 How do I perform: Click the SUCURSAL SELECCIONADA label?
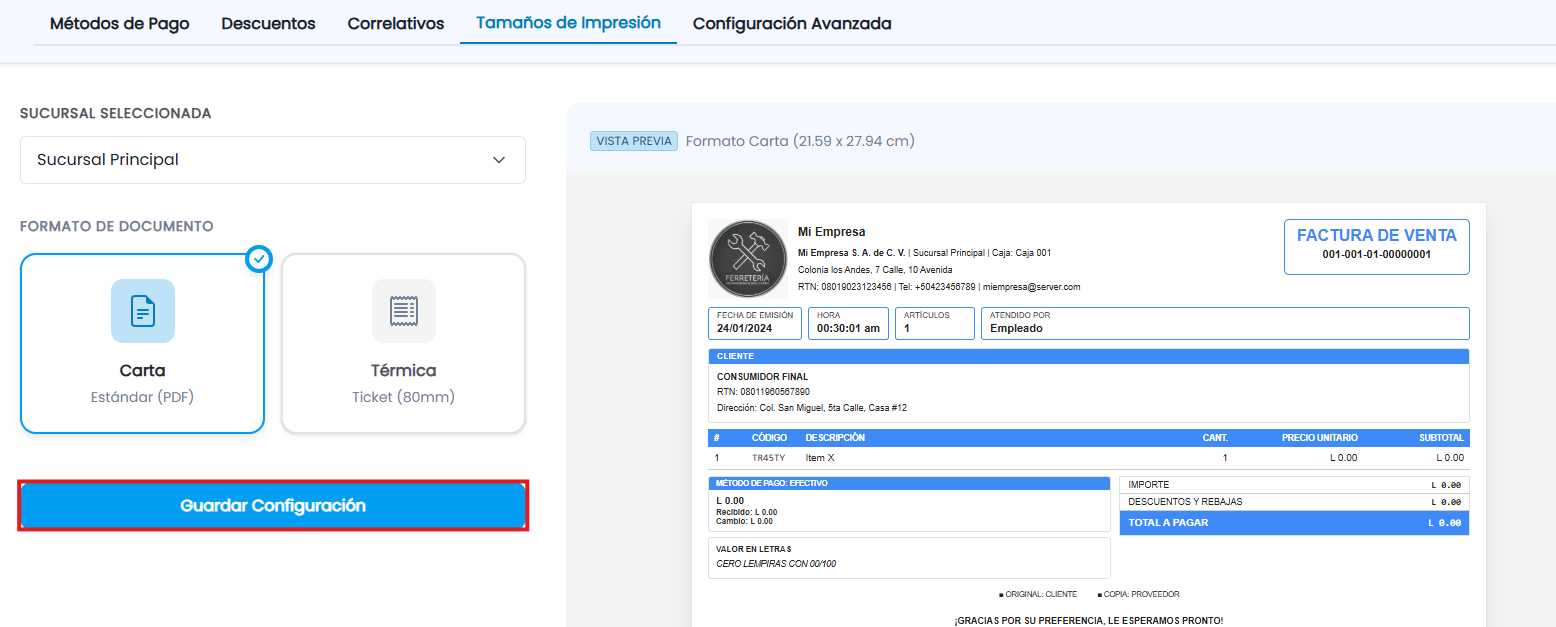[116, 114]
